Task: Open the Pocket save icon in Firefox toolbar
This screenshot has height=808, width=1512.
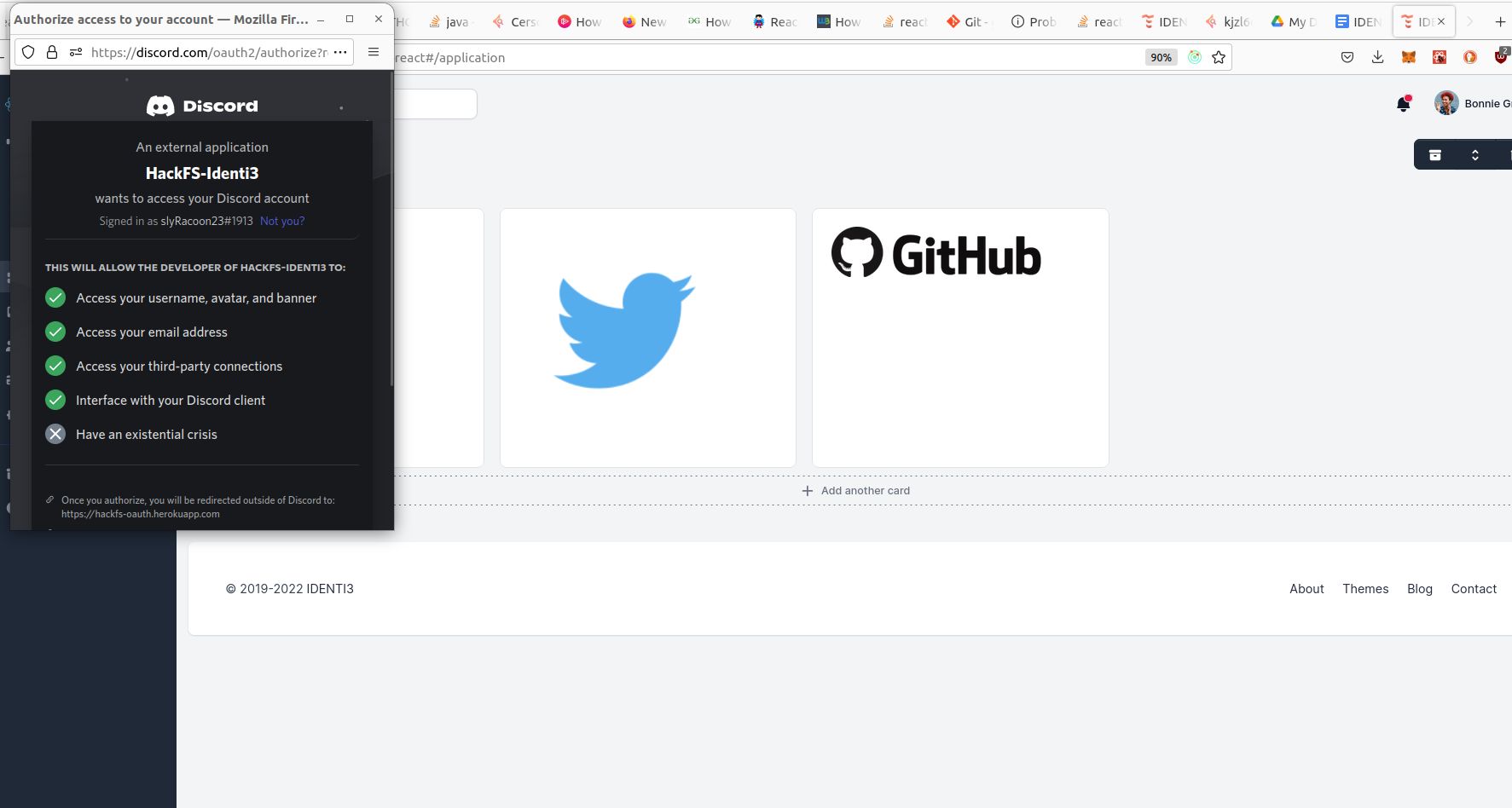Action: click(1347, 57)
